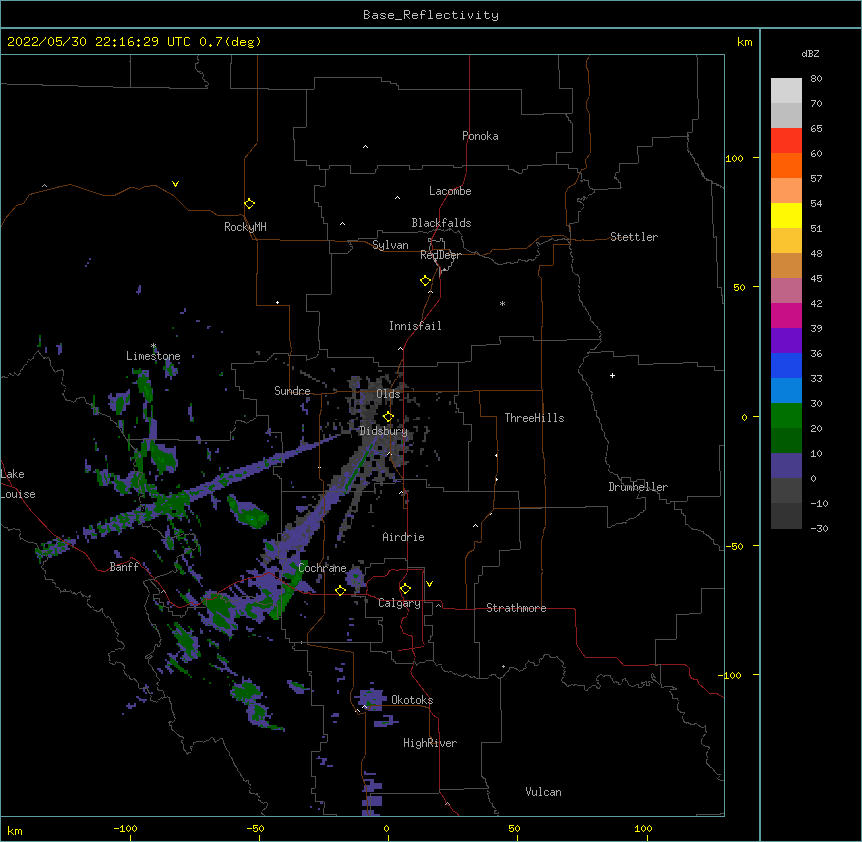Select the ThreeHills label
The image size is (862, 842).
point(534,418)
